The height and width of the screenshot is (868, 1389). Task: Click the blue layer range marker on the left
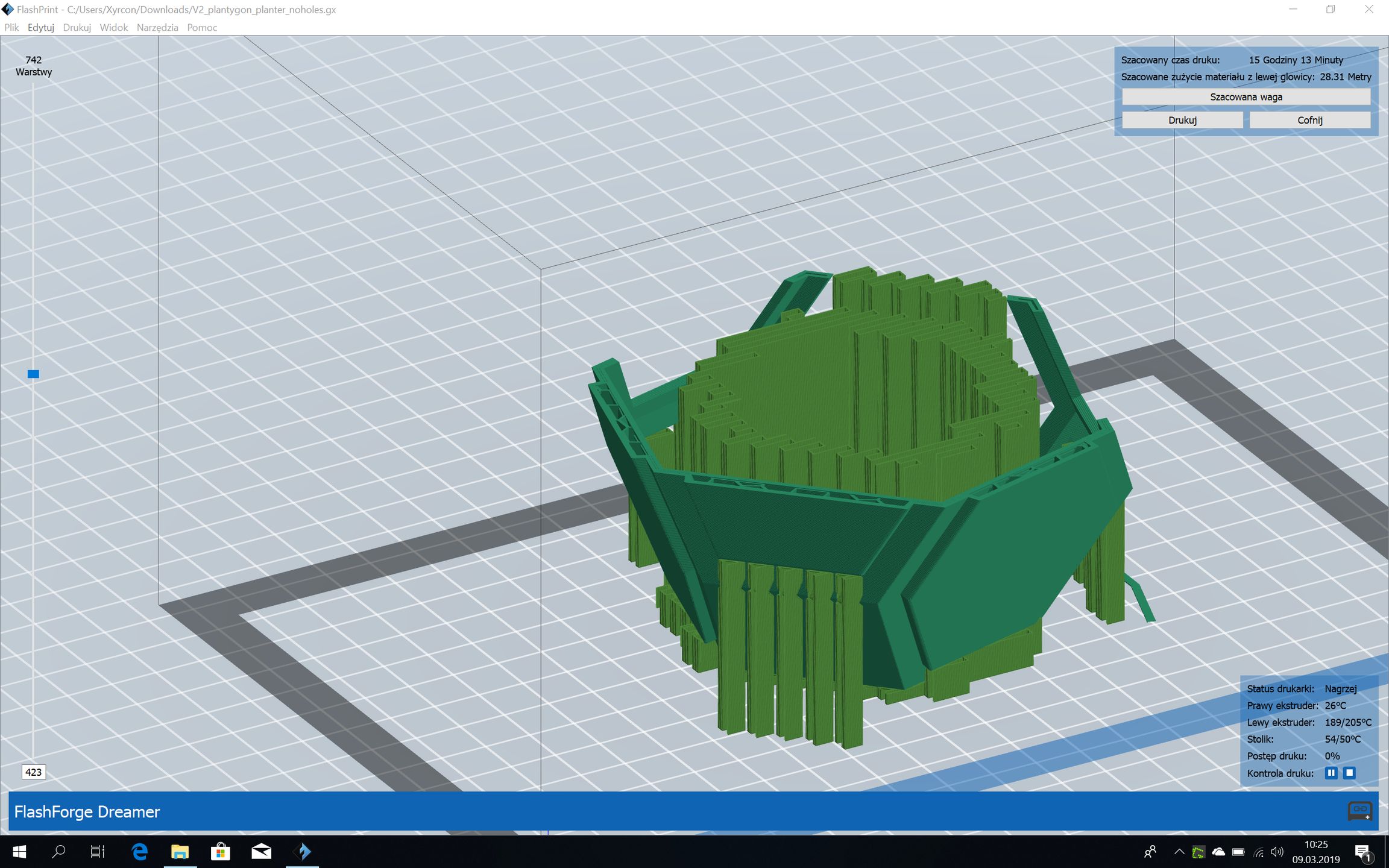click(x=33, y=374)
